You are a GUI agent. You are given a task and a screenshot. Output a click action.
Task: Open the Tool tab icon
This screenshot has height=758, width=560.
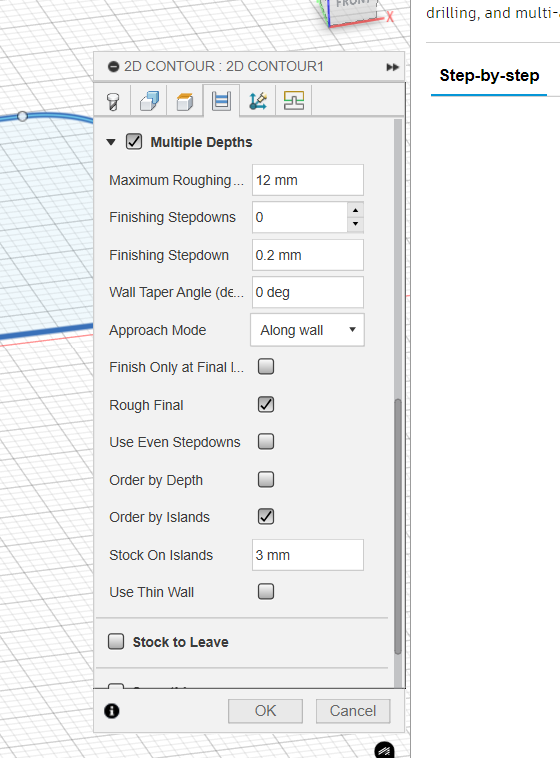(113, 101)
